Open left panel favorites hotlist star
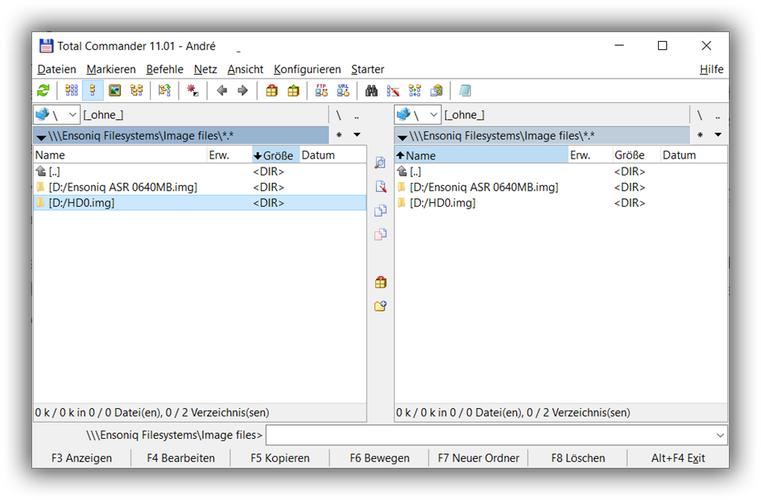The image size is (761, 500). point(339,135)
